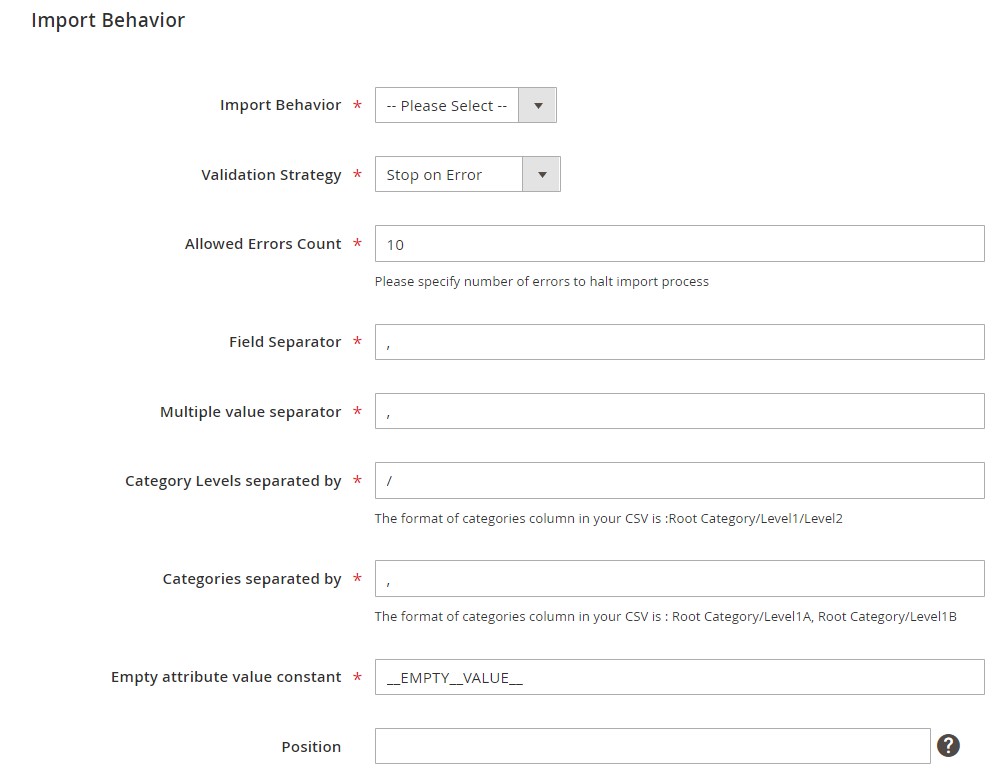Click the 'Category Levels separated by' label

point(233,481)
